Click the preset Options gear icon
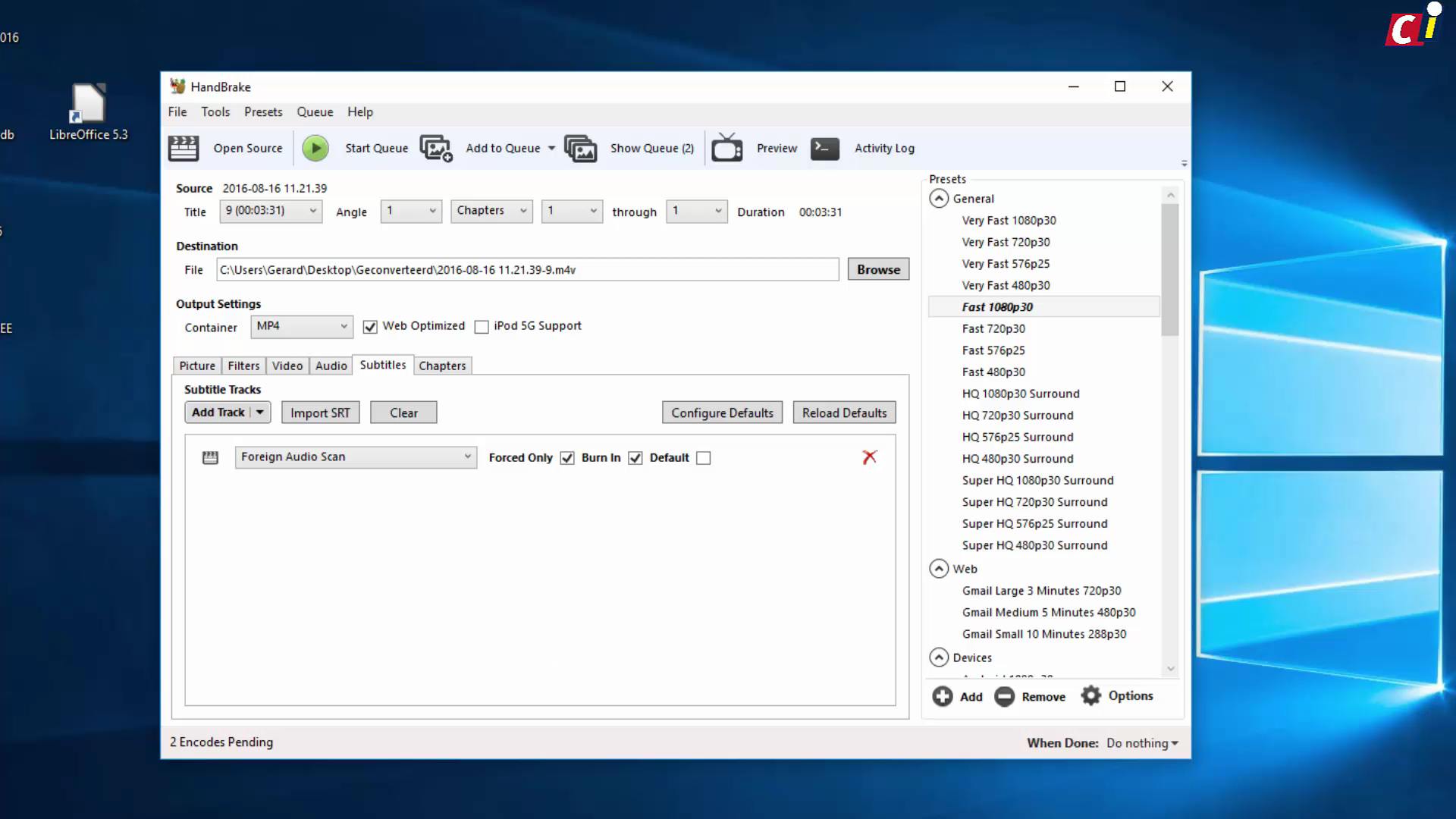This screenshot has height=819, width=1456. click(1090, 696)
